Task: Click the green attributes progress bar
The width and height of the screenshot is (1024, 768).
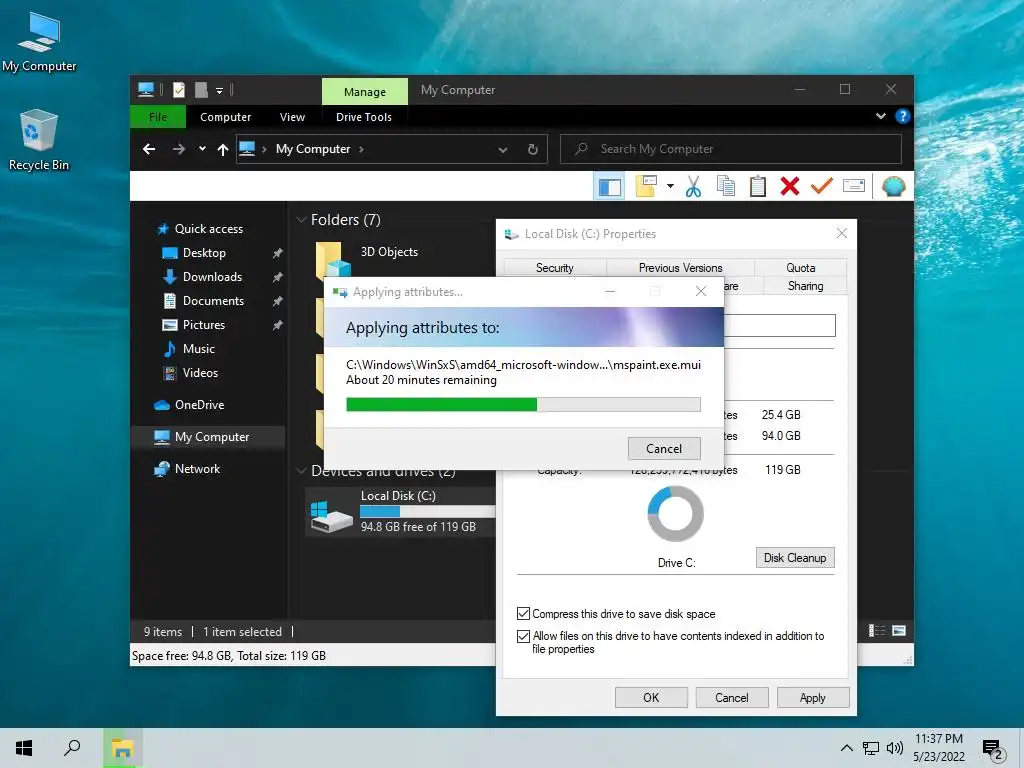Action: (523, 405)
